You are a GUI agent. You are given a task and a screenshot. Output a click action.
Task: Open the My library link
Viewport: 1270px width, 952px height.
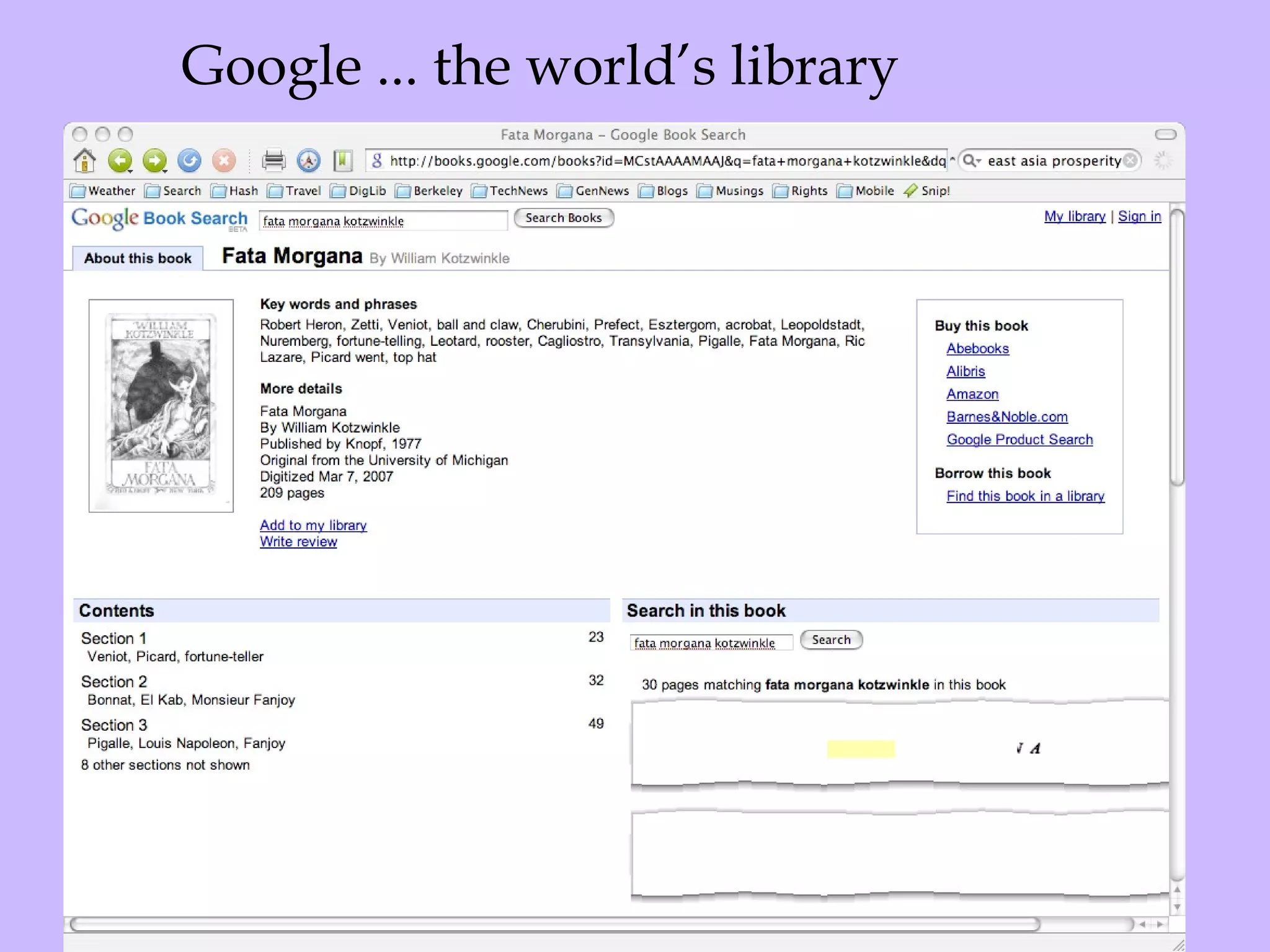click(x=1075, y=216)
